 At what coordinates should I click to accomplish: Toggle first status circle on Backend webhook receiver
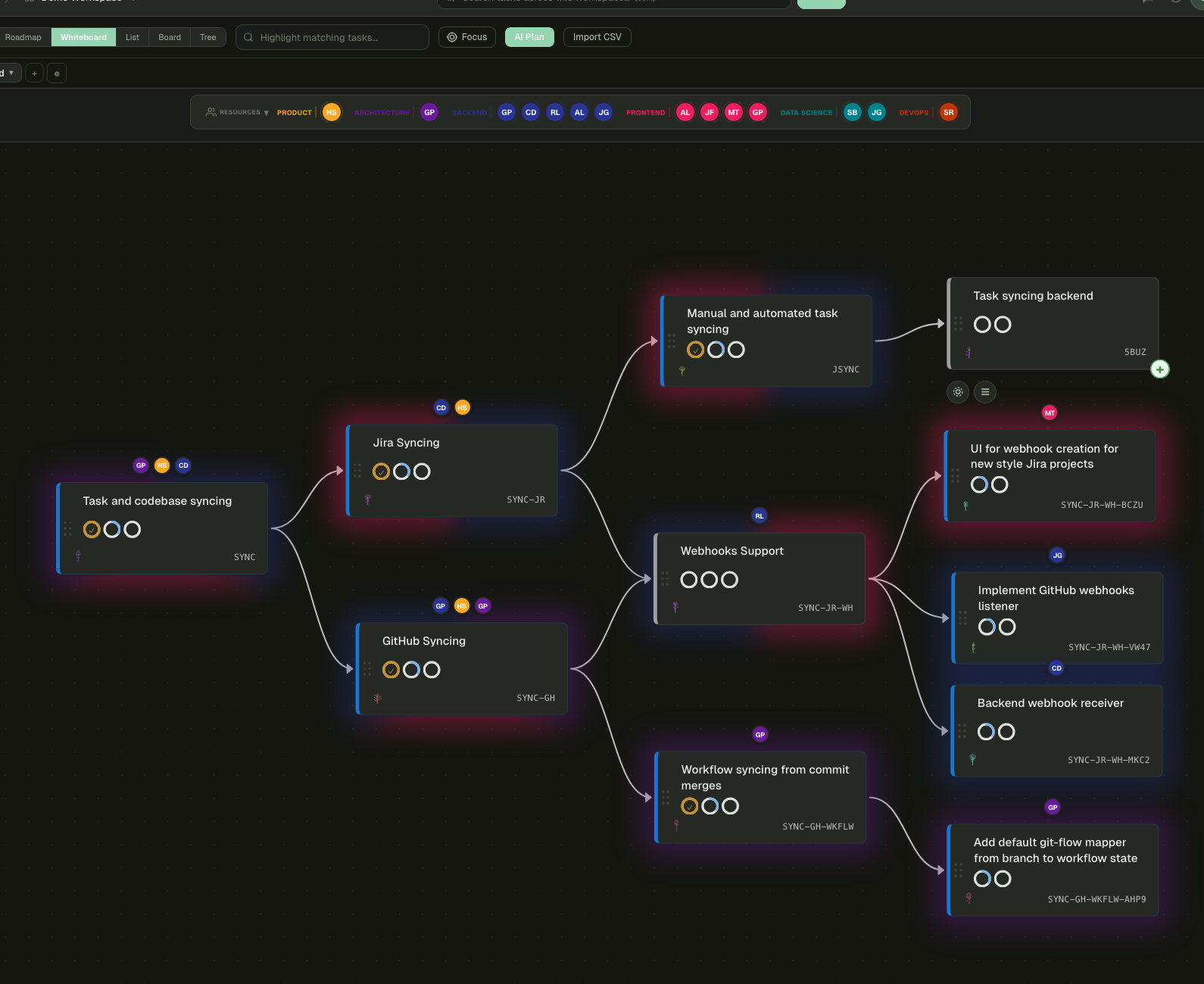[x=986, y=732]
